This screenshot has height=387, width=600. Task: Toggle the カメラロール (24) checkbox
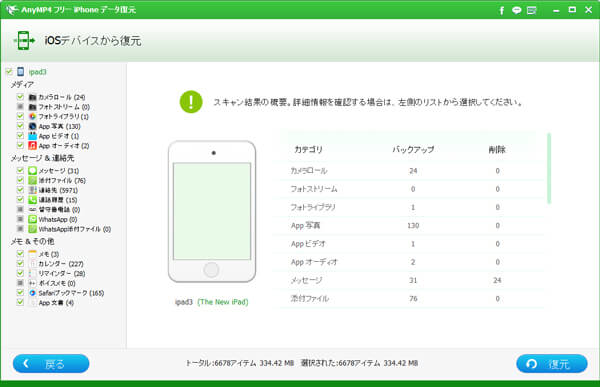(20, 97)
